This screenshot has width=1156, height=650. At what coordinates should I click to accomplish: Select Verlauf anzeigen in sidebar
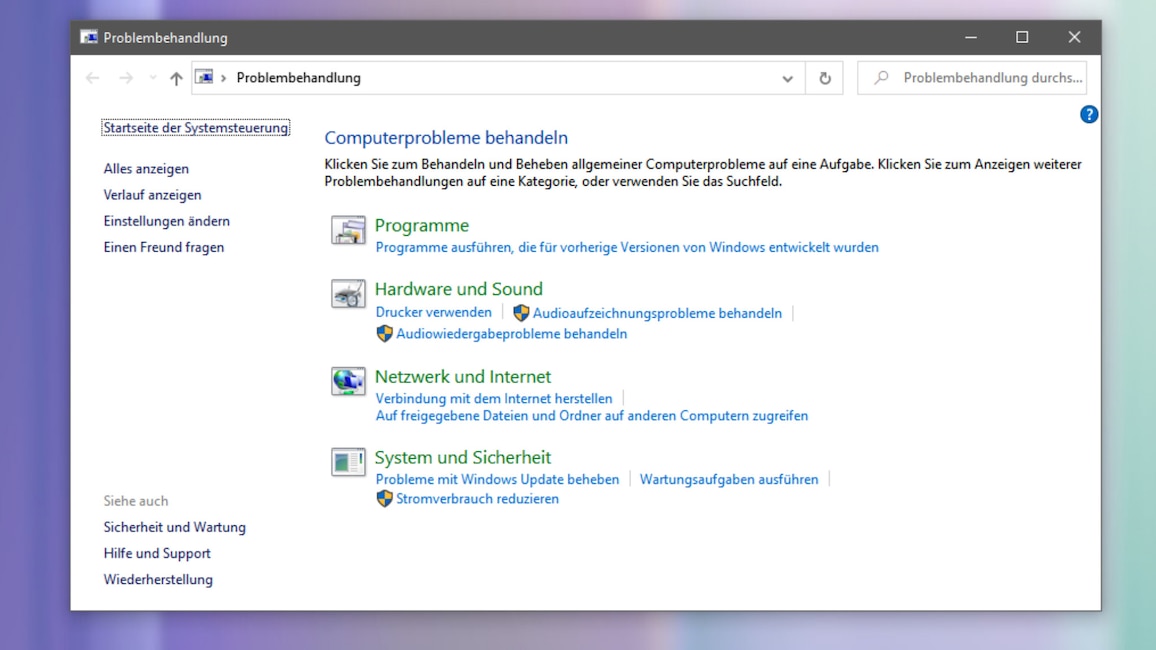(x=152, y=195)
